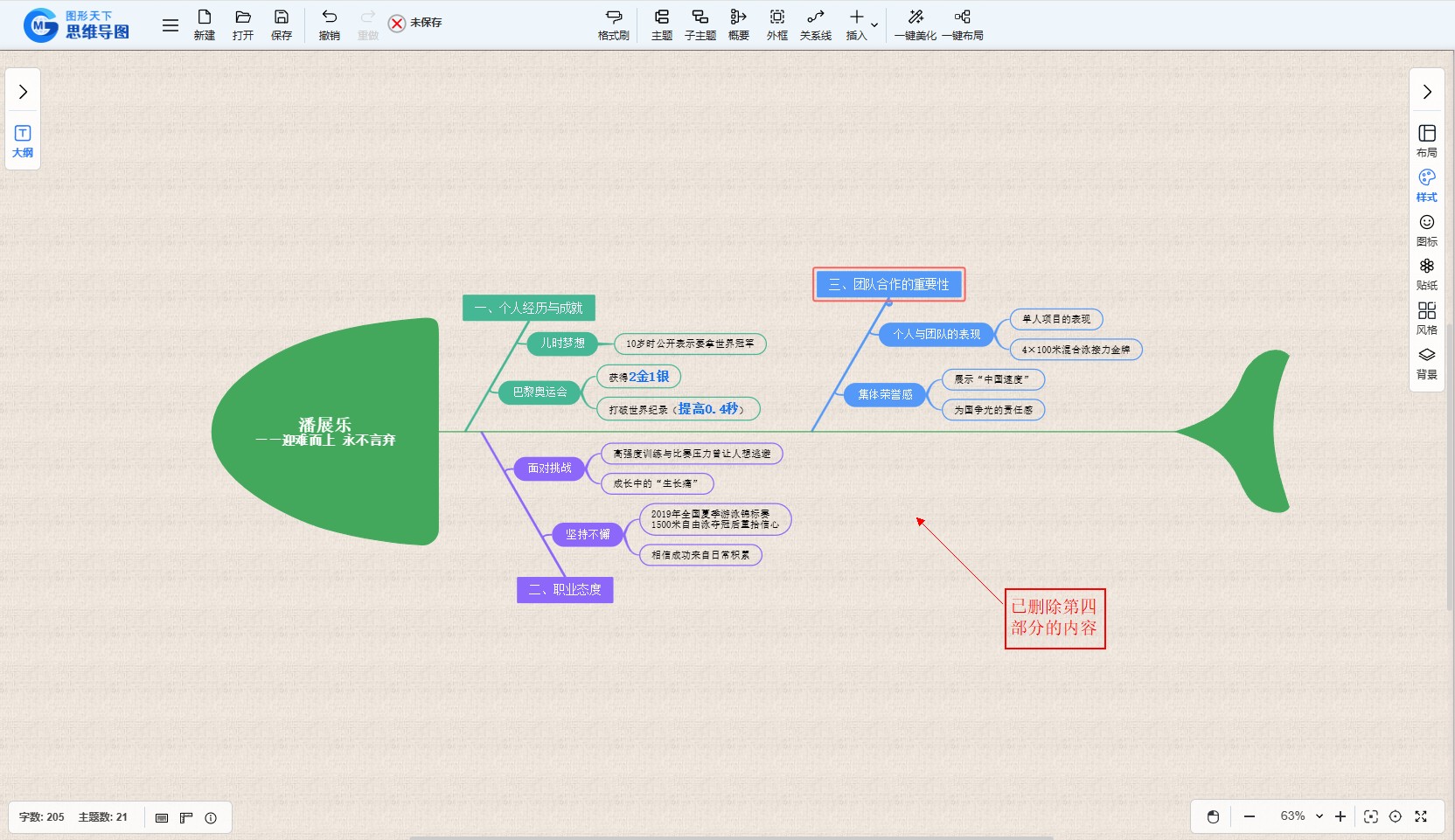Expand the left outline panel chevron

[23, 92]
